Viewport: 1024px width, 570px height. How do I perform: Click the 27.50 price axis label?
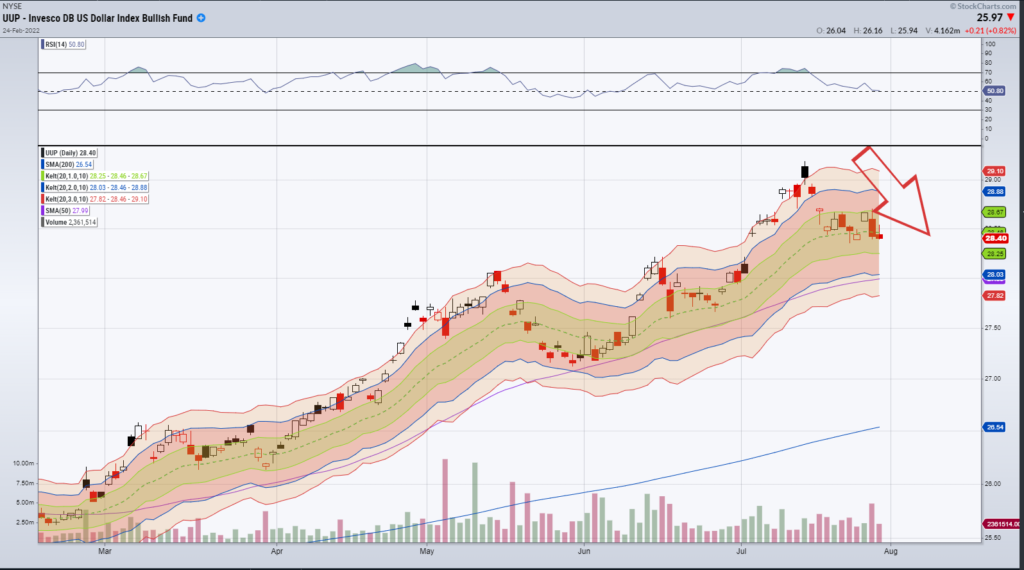point(993,328)
